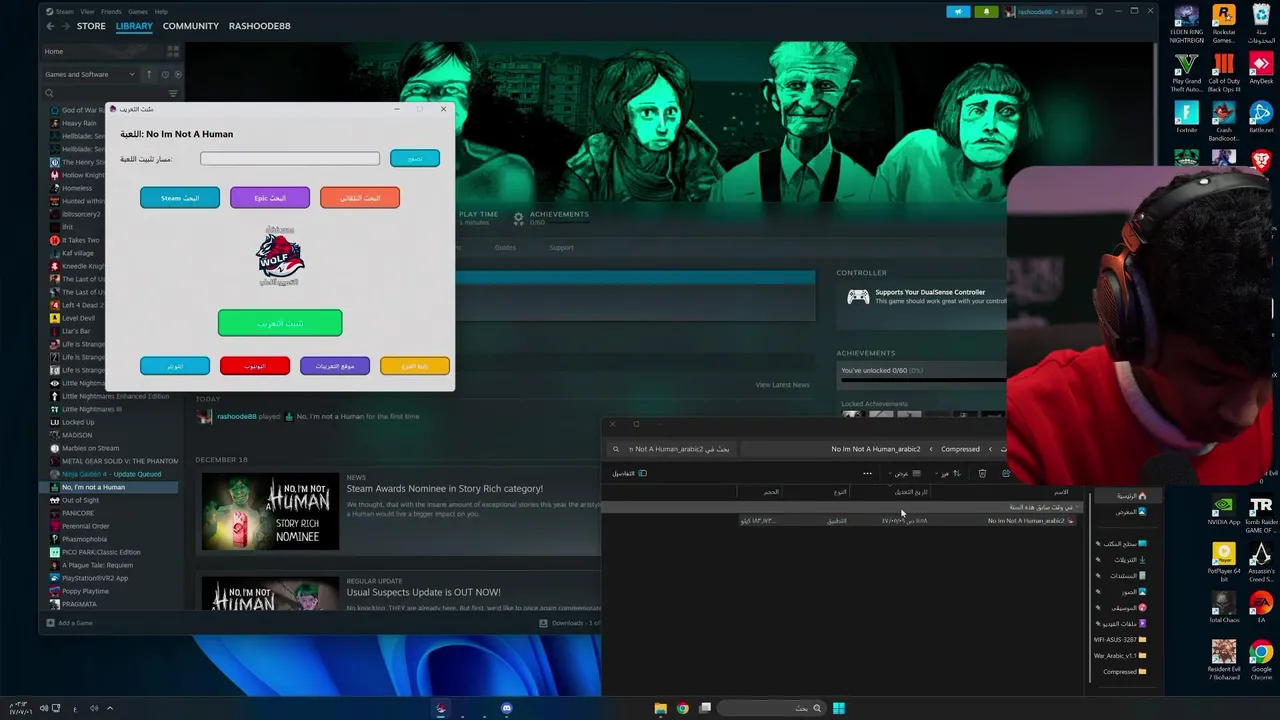Open the RASHOODE88 profile tab in Steam
This screenshot has height=720, width=1280.
pyautogui.click(x=259, y=26)
